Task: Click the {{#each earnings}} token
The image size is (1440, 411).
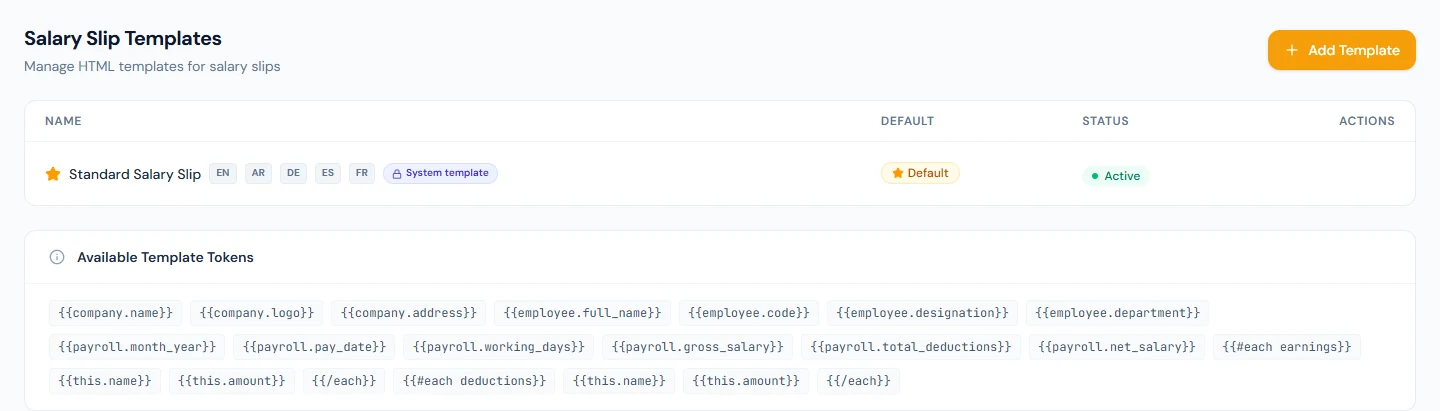Action: (1287, 347)
